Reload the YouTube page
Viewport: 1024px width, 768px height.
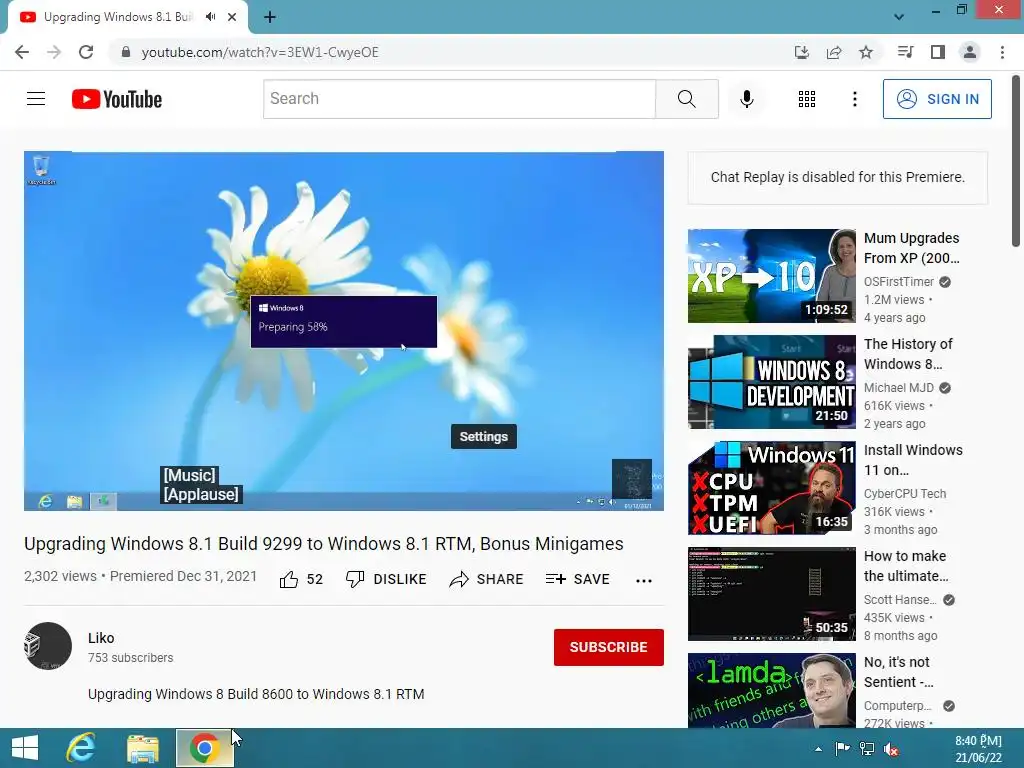tap(86, 52)
